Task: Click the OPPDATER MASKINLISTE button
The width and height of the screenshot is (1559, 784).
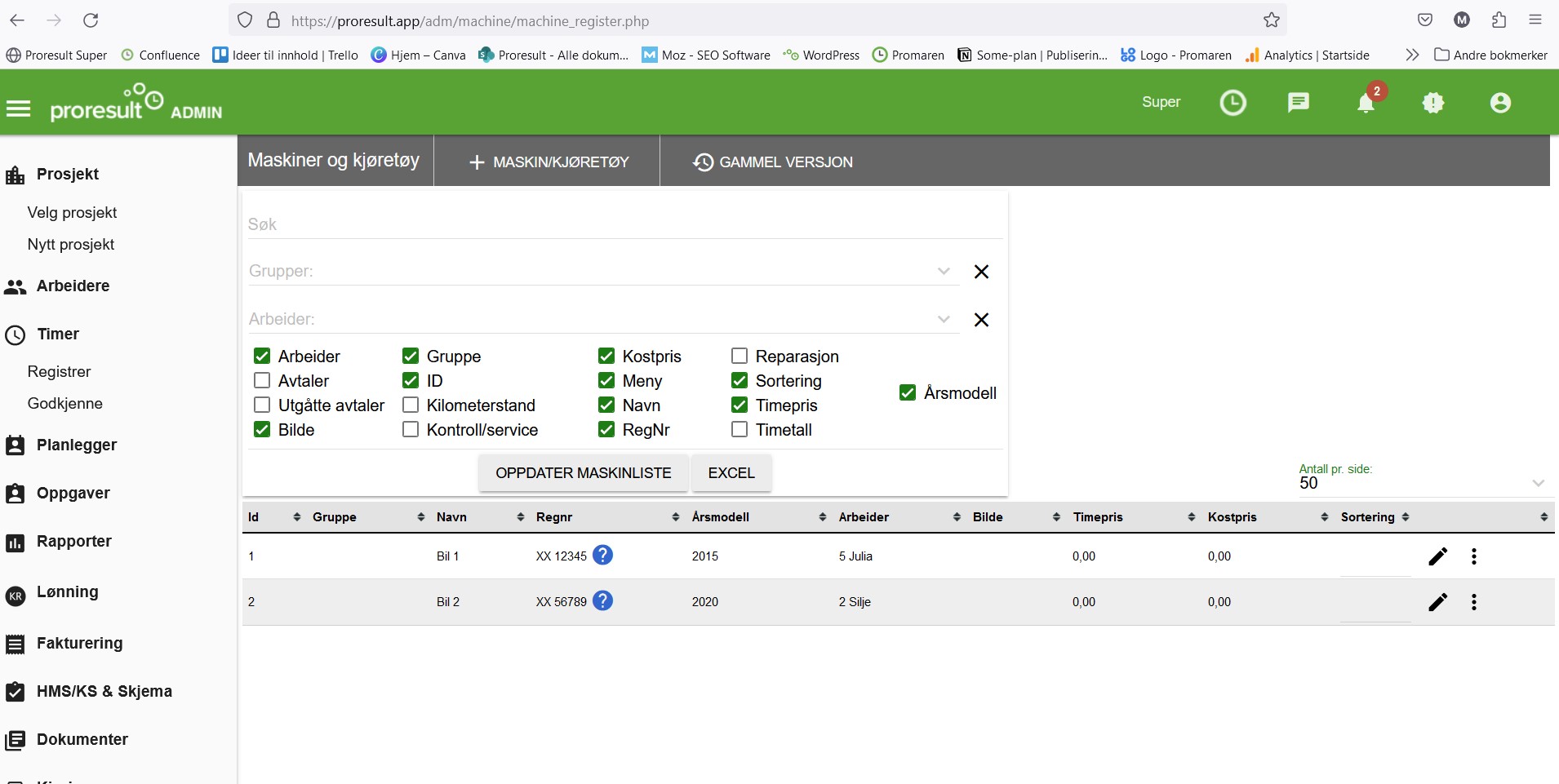Action: [584, 473]
